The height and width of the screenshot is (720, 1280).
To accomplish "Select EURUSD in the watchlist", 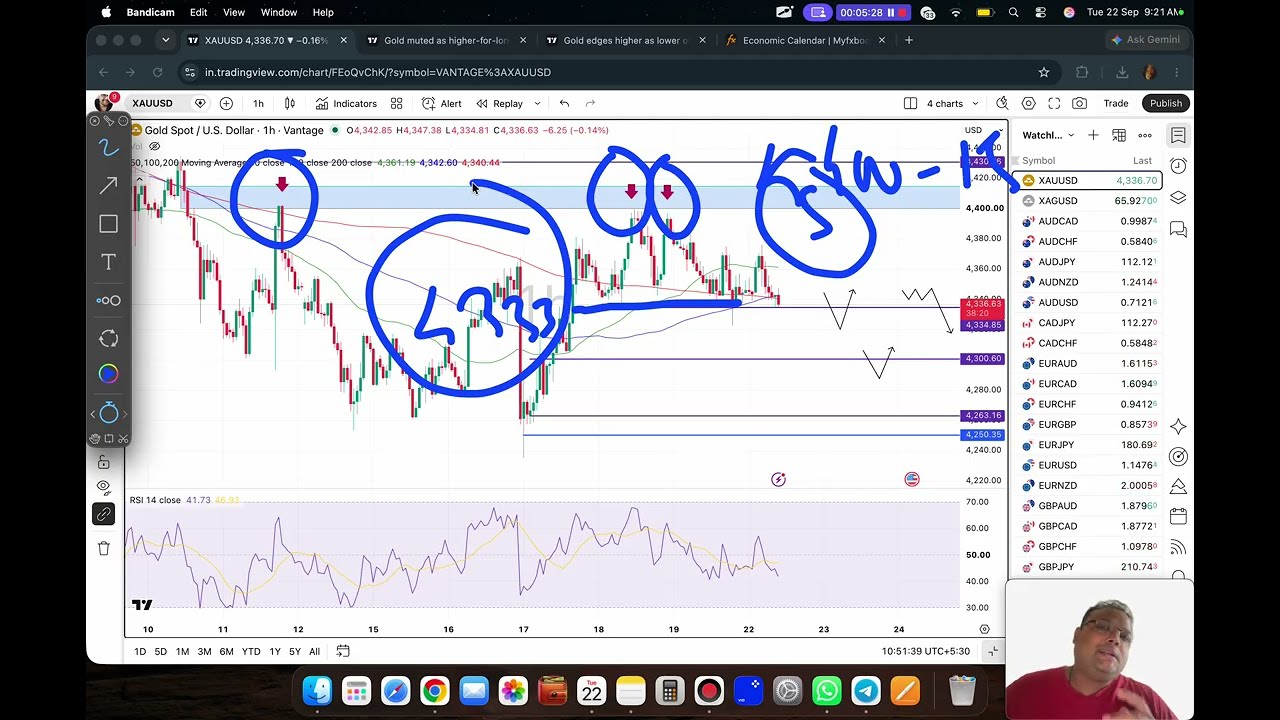I will (x=1089, y=465).
